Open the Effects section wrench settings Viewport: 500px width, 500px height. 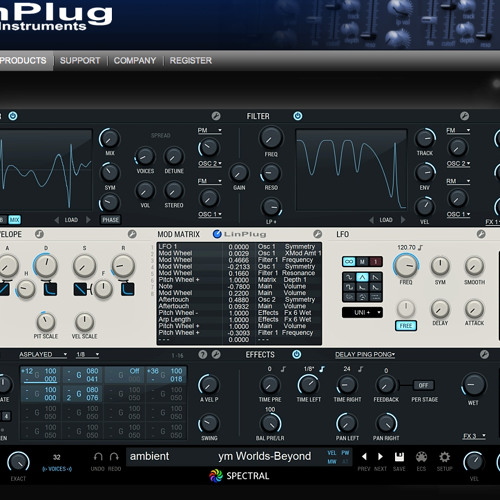[484, 354]
